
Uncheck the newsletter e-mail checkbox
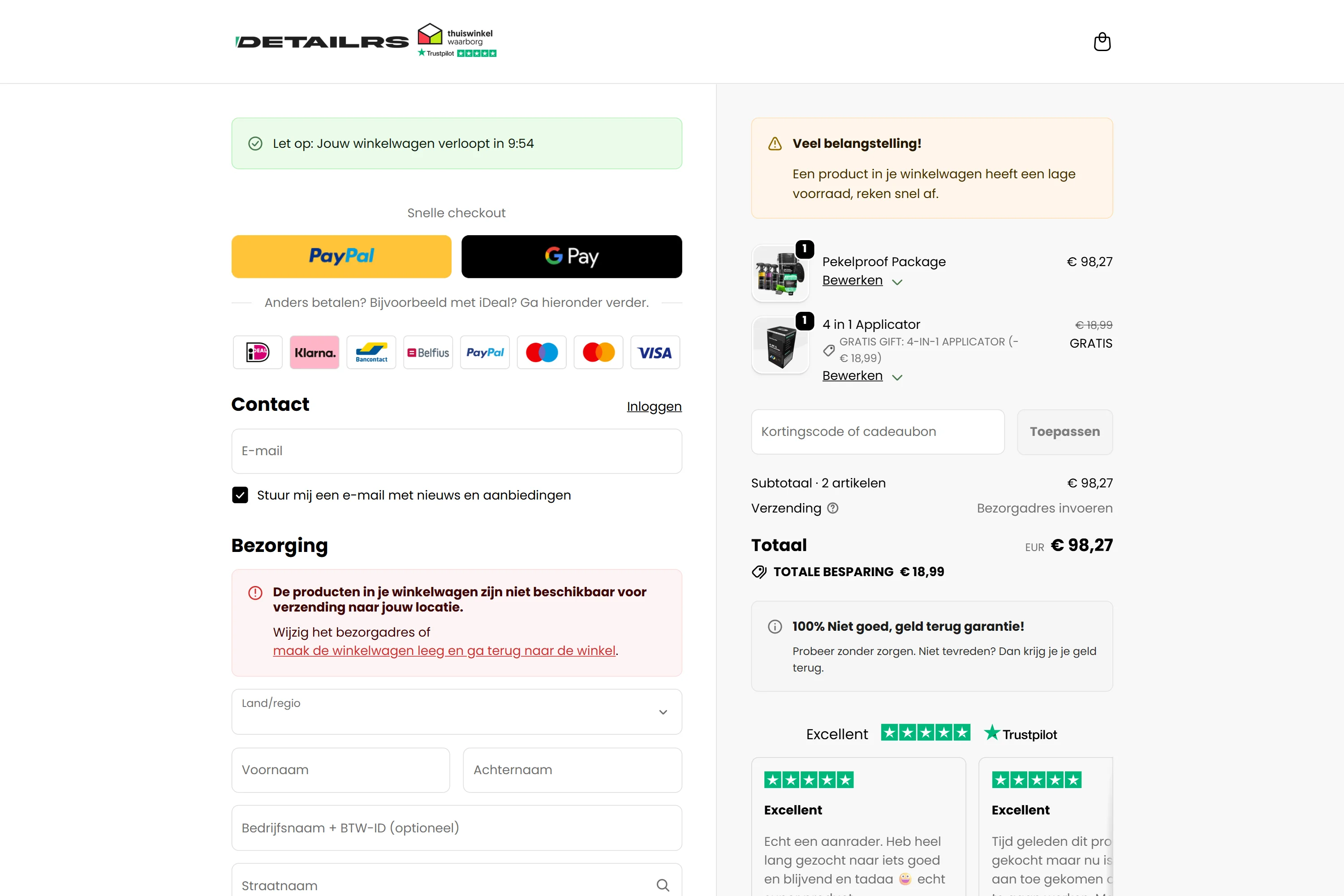point(240,495)
